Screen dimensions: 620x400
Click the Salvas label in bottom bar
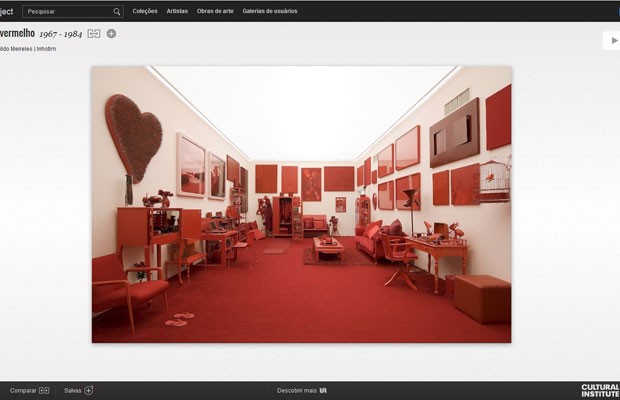coord(73,390)
